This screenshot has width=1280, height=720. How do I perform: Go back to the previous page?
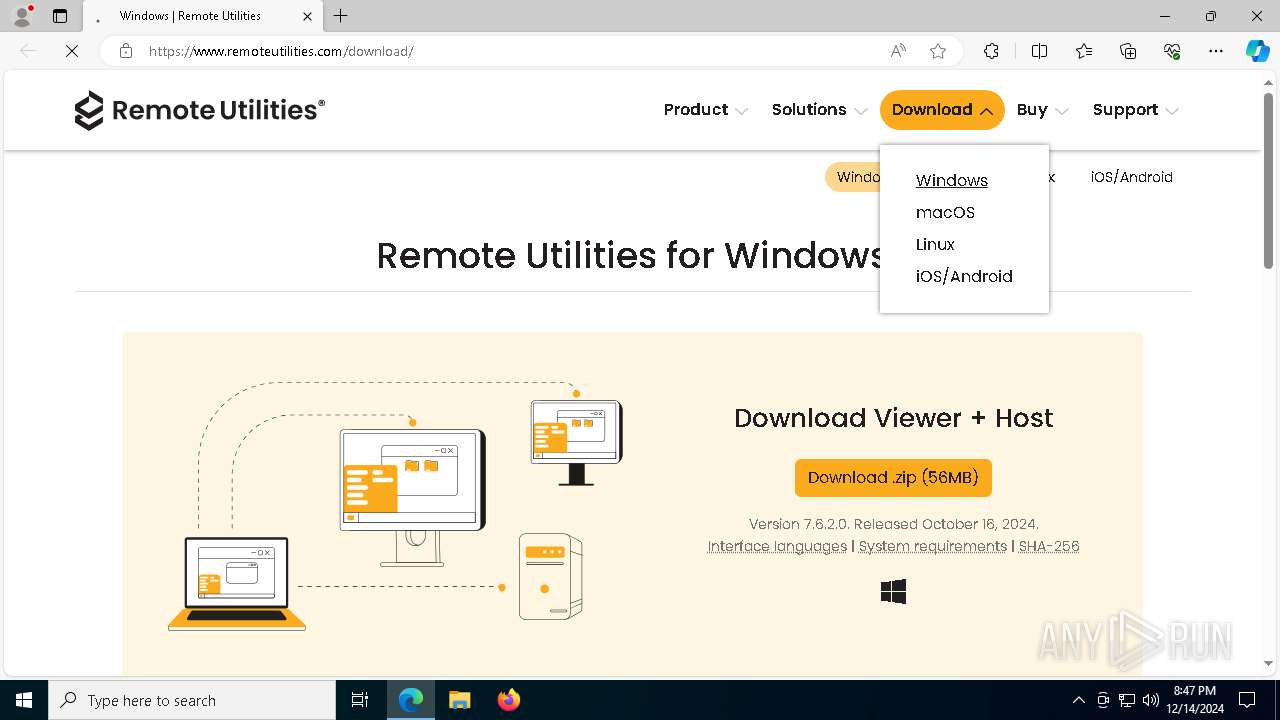click(x=28, y=51)
